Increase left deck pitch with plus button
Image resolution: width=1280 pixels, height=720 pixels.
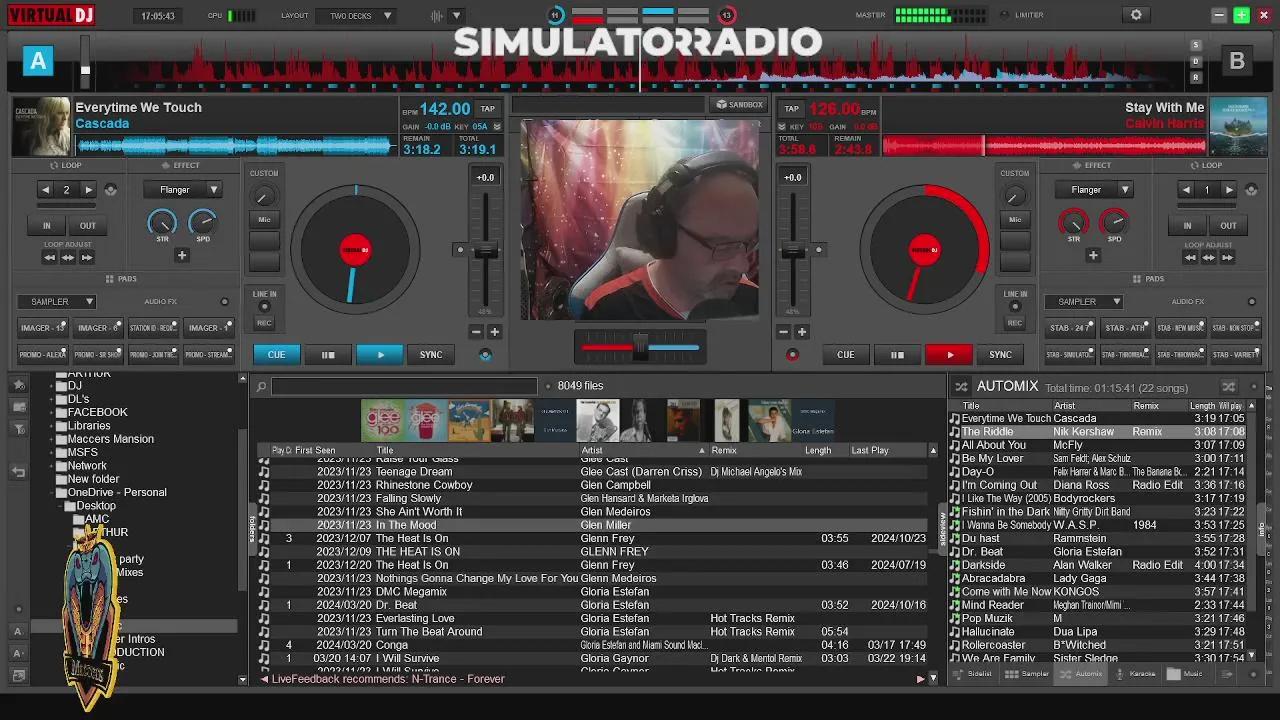click(494, 331)
